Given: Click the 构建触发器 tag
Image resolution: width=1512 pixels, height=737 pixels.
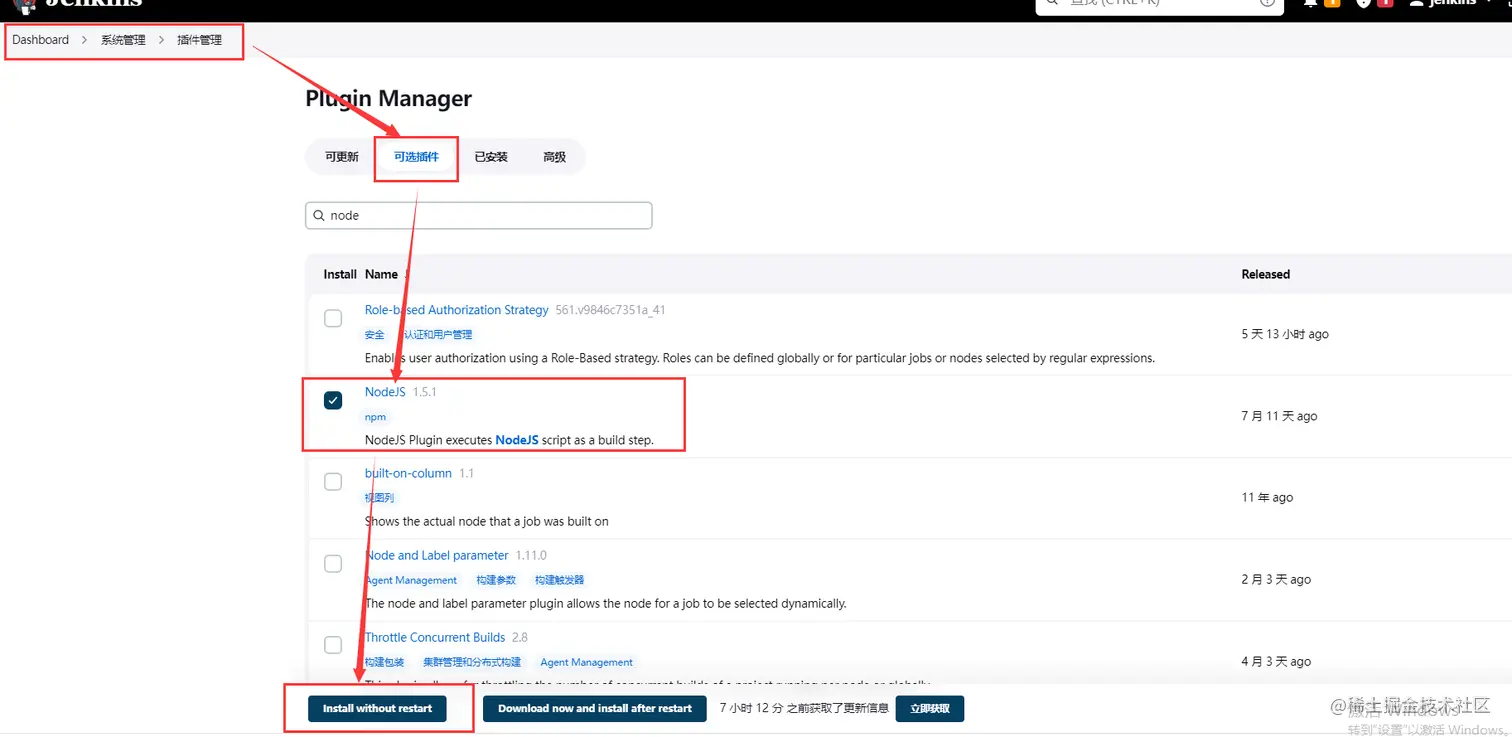Looking at the screenshot, I should pyautogui.click(x=559, y=580).
